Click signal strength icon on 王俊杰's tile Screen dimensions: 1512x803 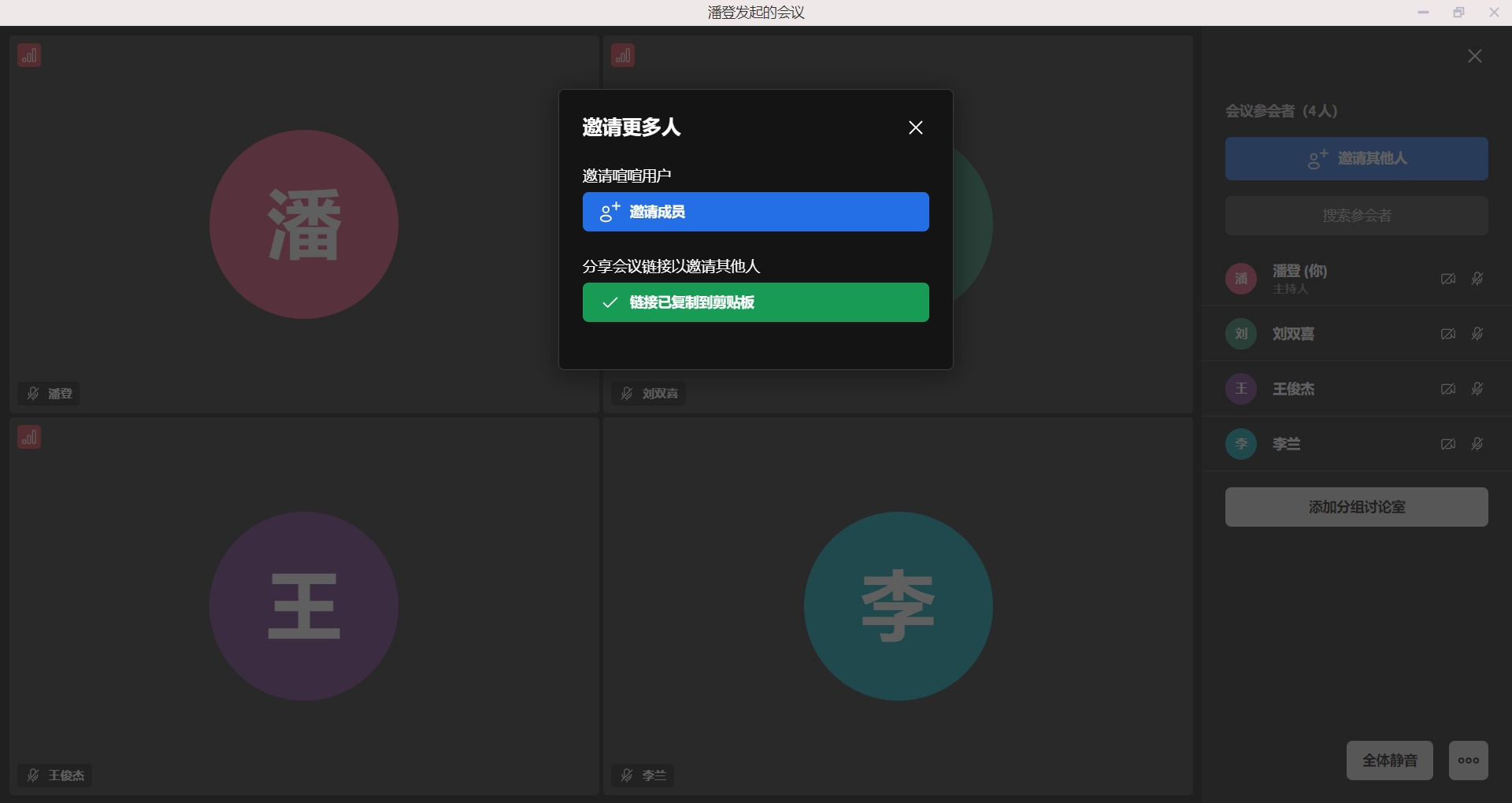29,437
